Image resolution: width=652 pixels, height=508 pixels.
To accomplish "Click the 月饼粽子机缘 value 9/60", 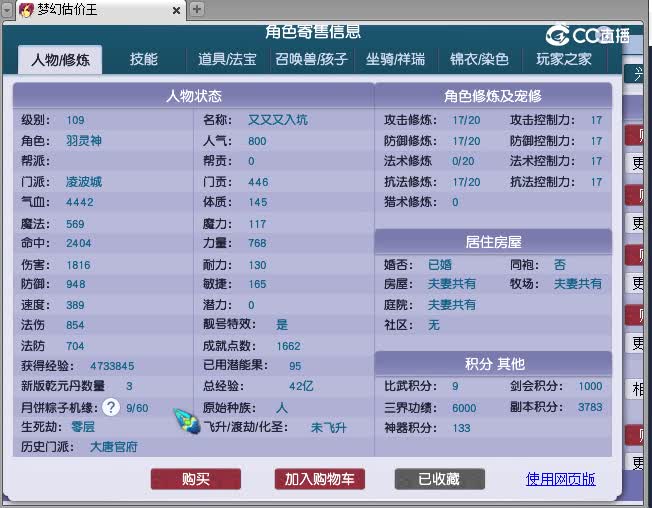I will pos(137,408).
